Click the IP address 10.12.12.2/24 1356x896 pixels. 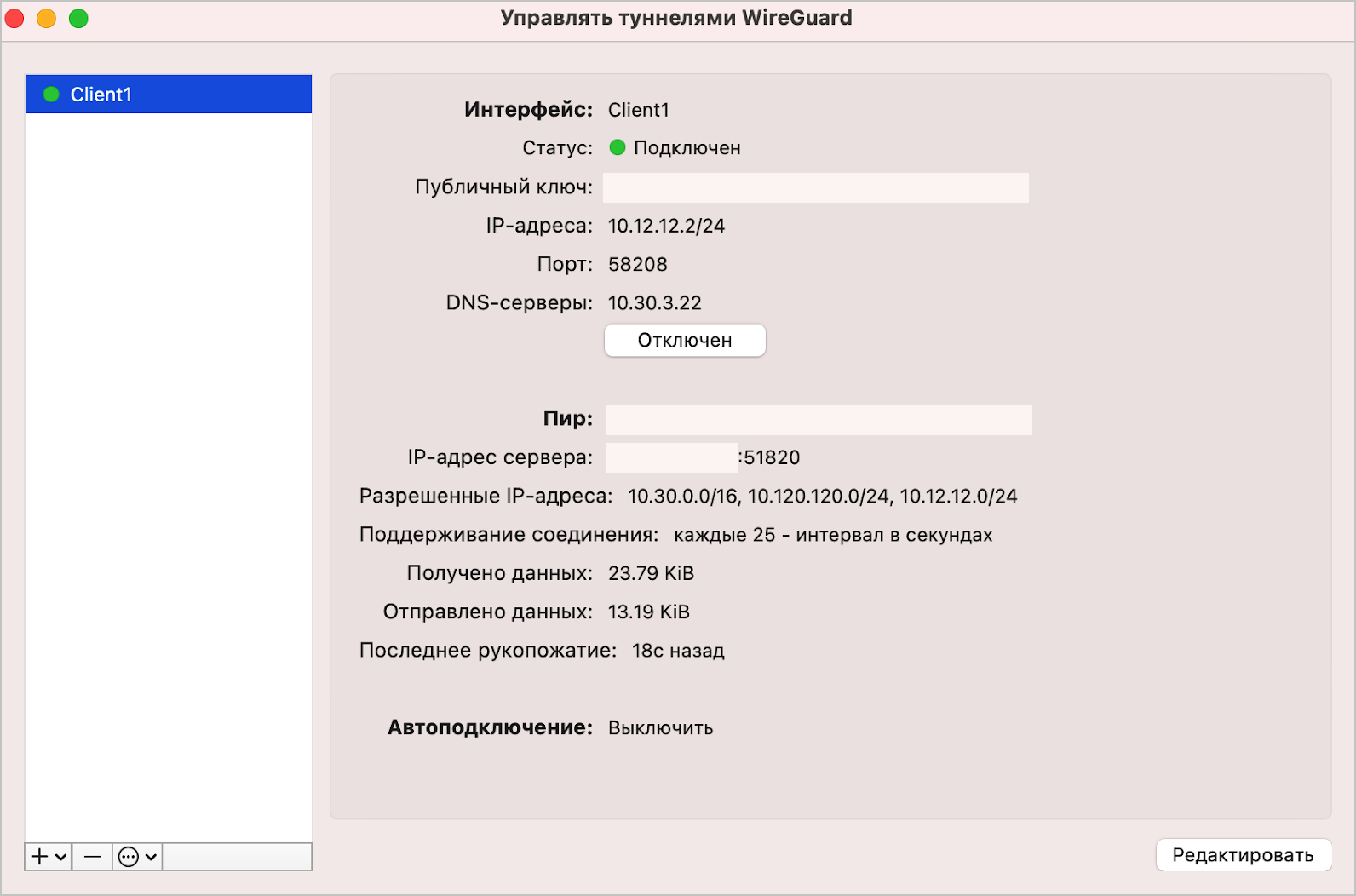[666, 226]
